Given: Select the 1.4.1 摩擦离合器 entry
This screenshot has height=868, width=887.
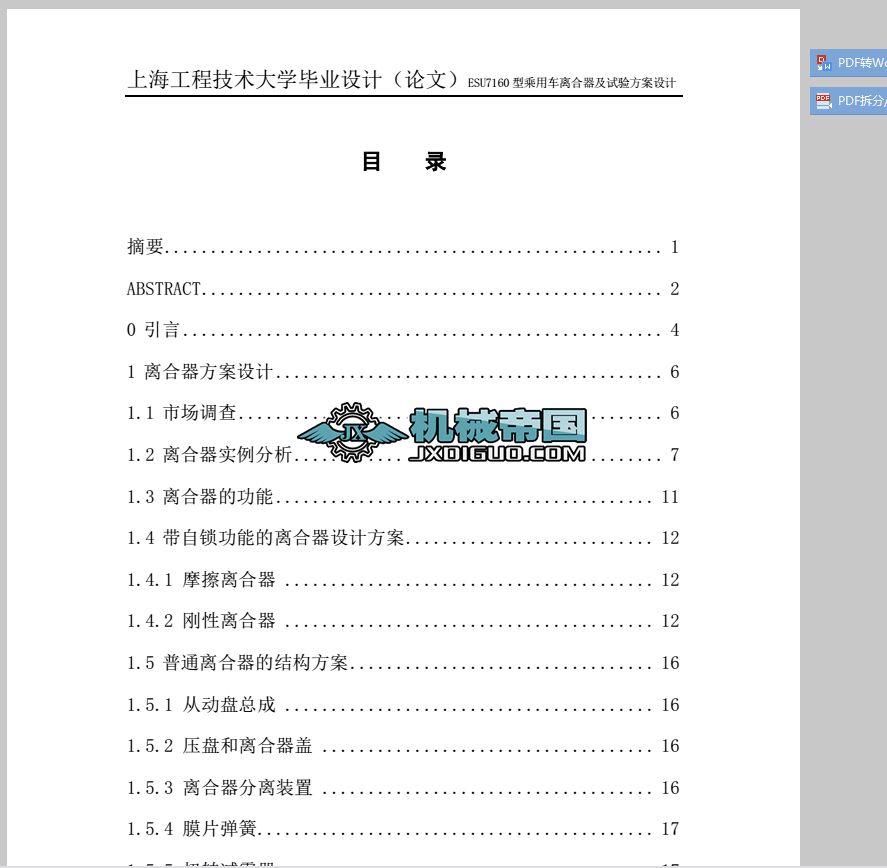Looking at the screenshot, I should tap(403, 580).
